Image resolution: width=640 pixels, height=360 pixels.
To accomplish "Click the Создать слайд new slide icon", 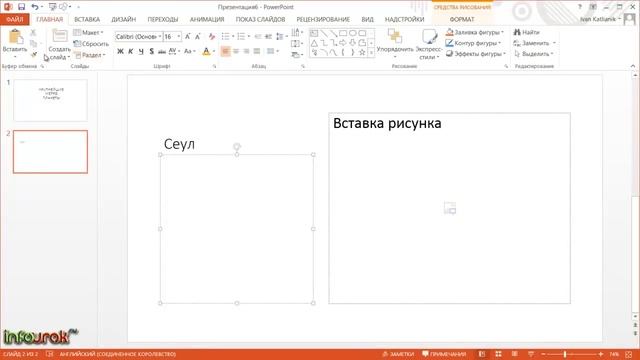I will coord(60,36).
